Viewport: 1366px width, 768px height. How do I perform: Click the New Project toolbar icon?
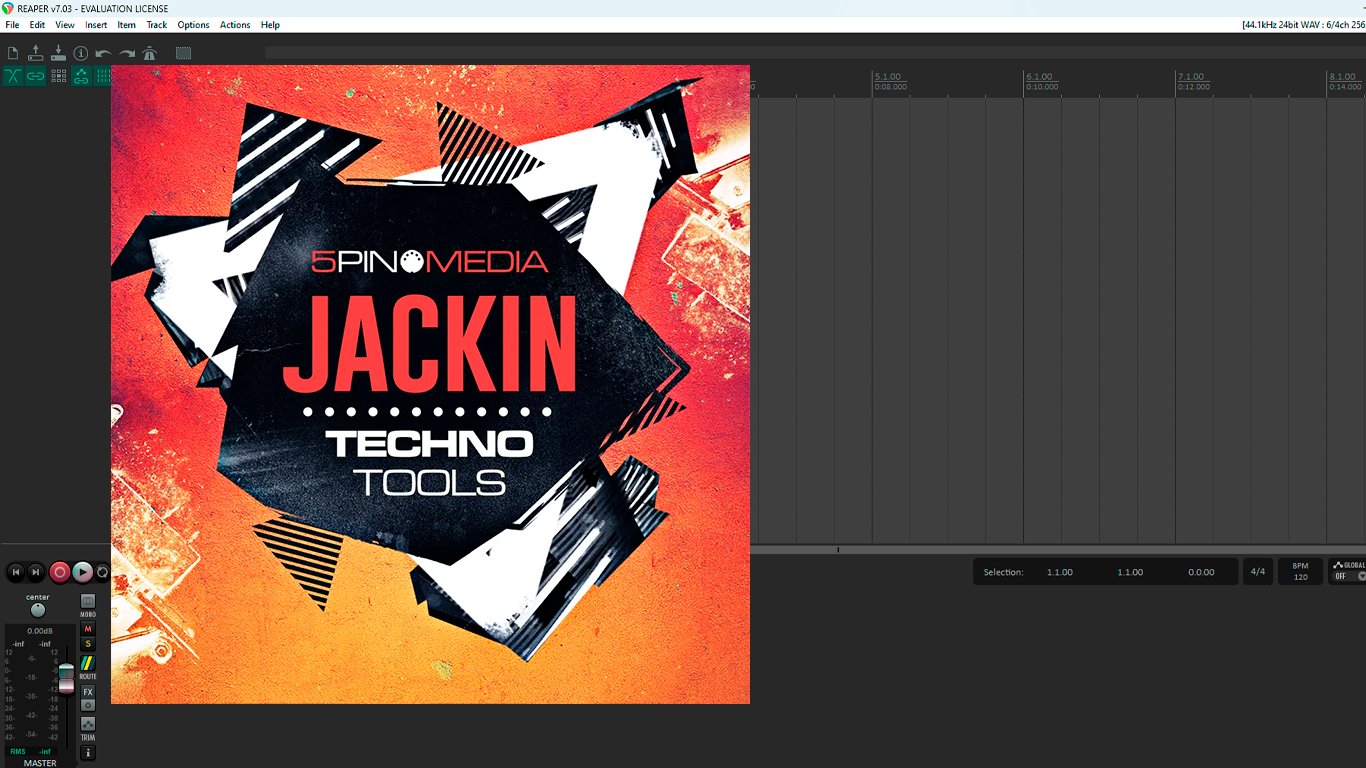(13, 53)
